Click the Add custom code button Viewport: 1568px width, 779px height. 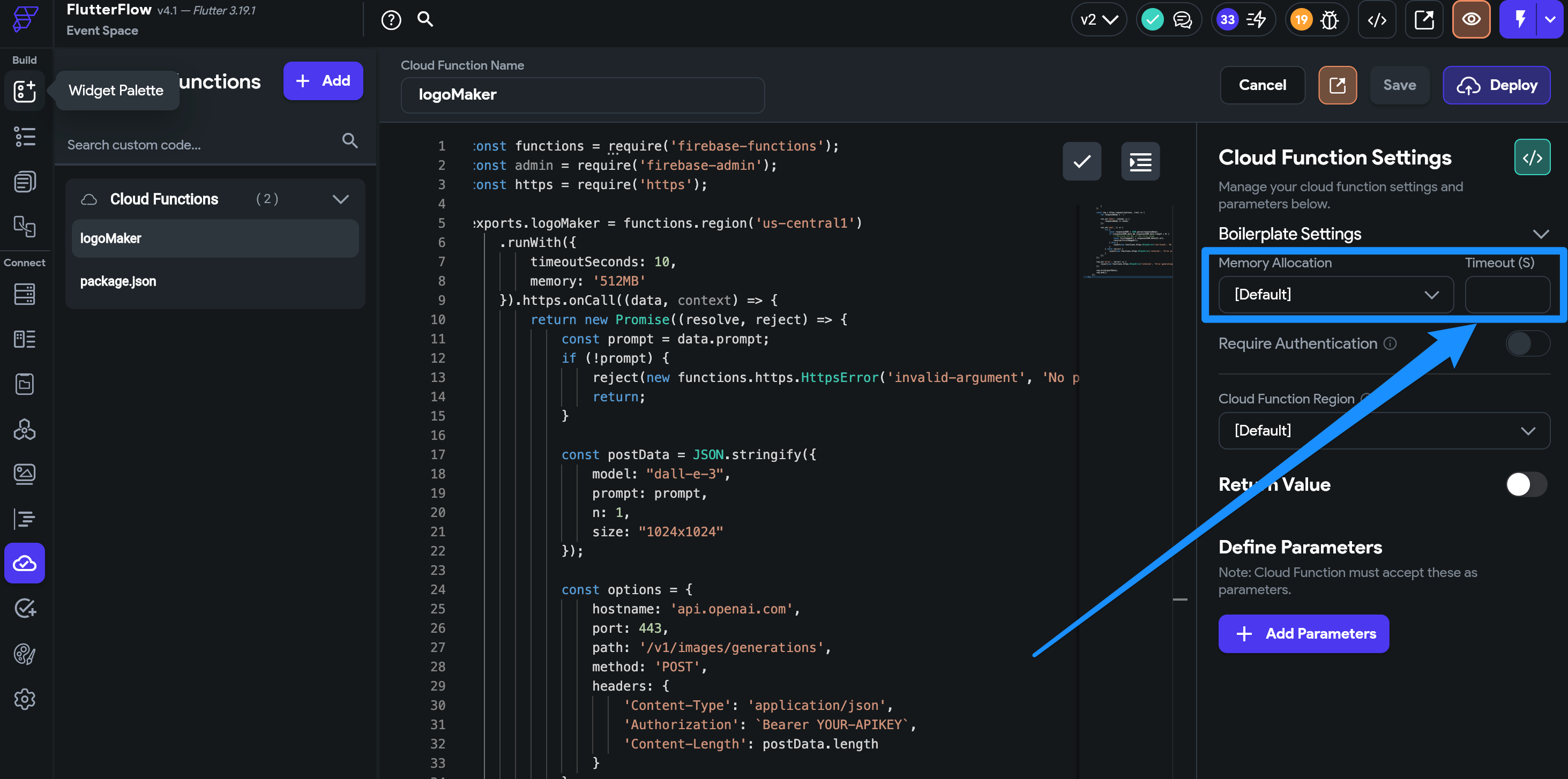[323, 81]
